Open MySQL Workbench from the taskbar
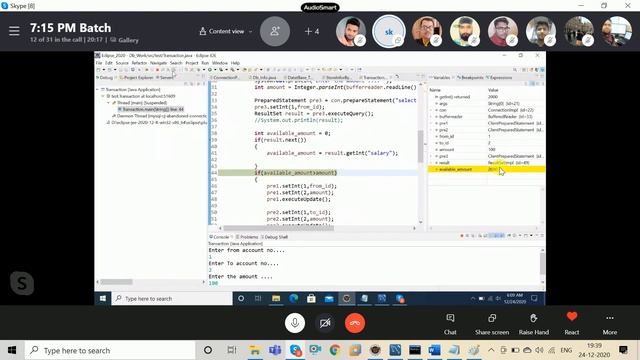 (395, 350)
